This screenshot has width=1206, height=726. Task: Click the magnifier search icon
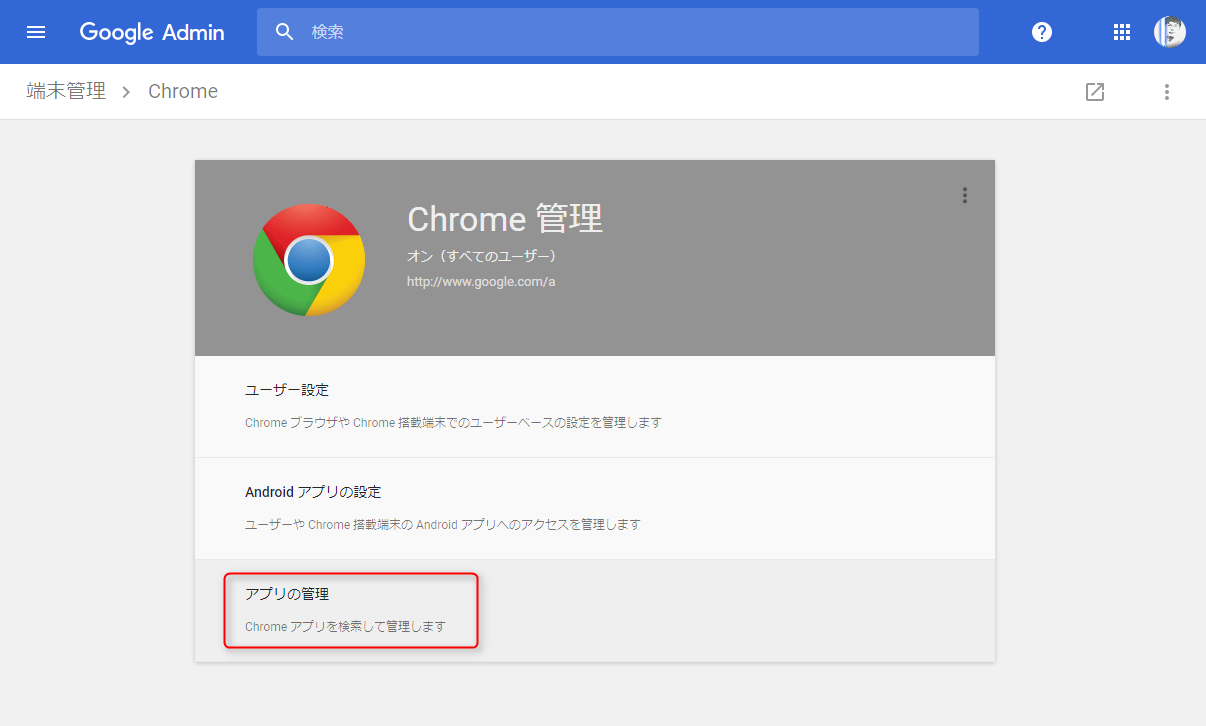tap(285, 32)
